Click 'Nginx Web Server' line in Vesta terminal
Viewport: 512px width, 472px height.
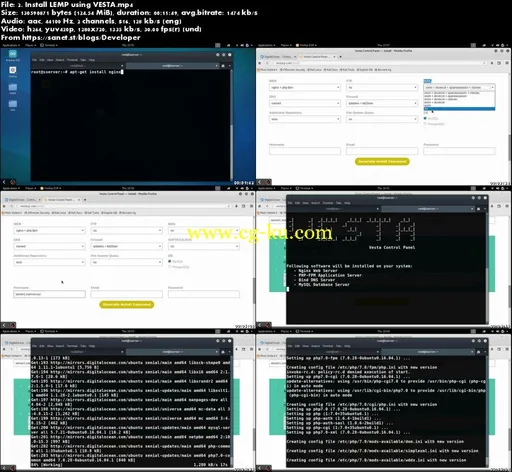tap(318, 271)
